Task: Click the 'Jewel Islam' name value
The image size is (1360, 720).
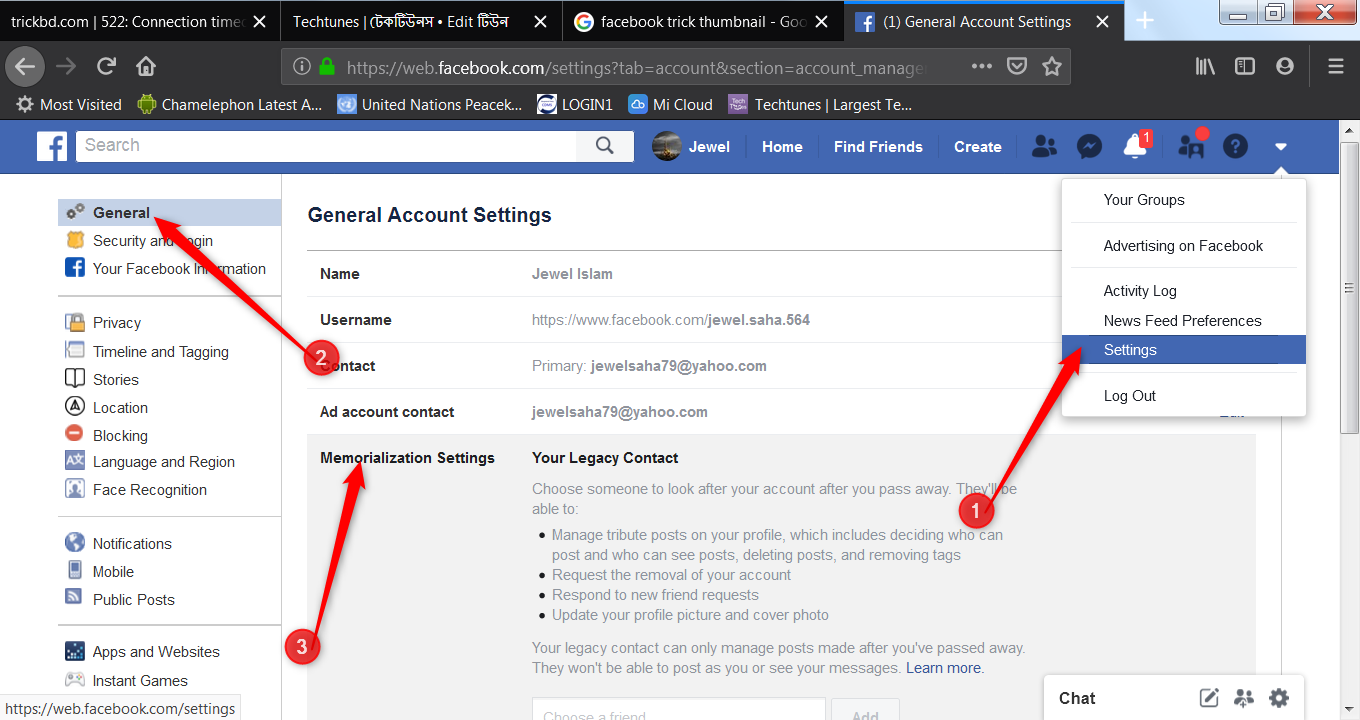Action: (x=572, y=274)
